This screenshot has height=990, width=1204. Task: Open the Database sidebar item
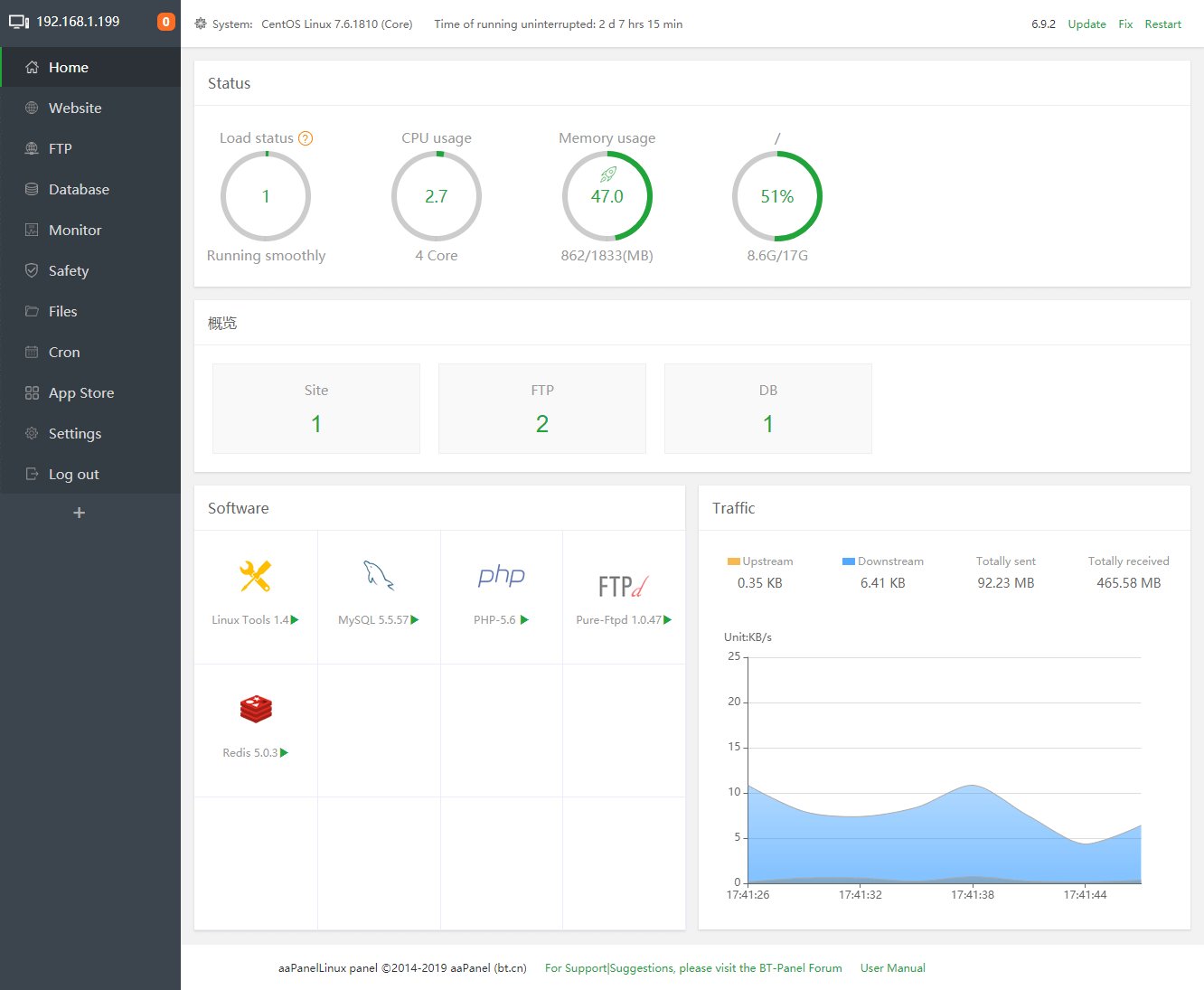[79, 189]
